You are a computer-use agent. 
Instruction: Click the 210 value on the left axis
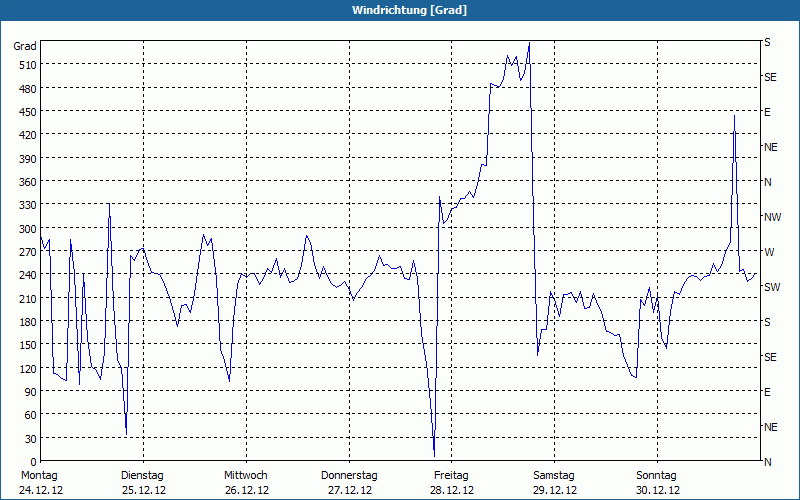click(28, 298)
